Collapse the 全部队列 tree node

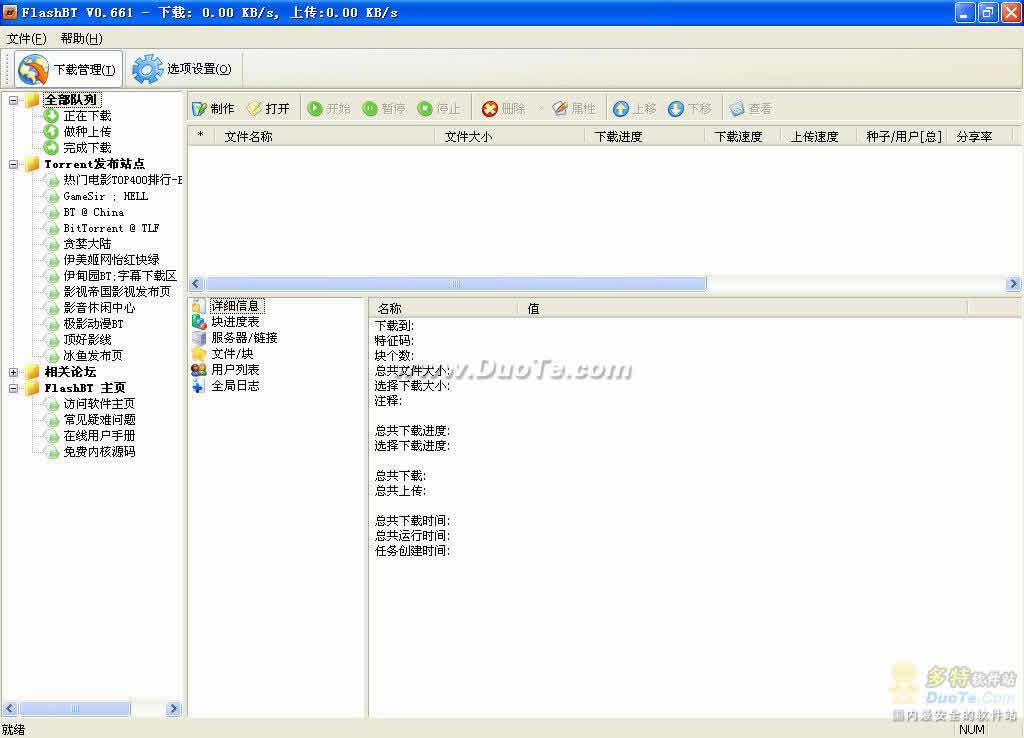pos(13,100)
